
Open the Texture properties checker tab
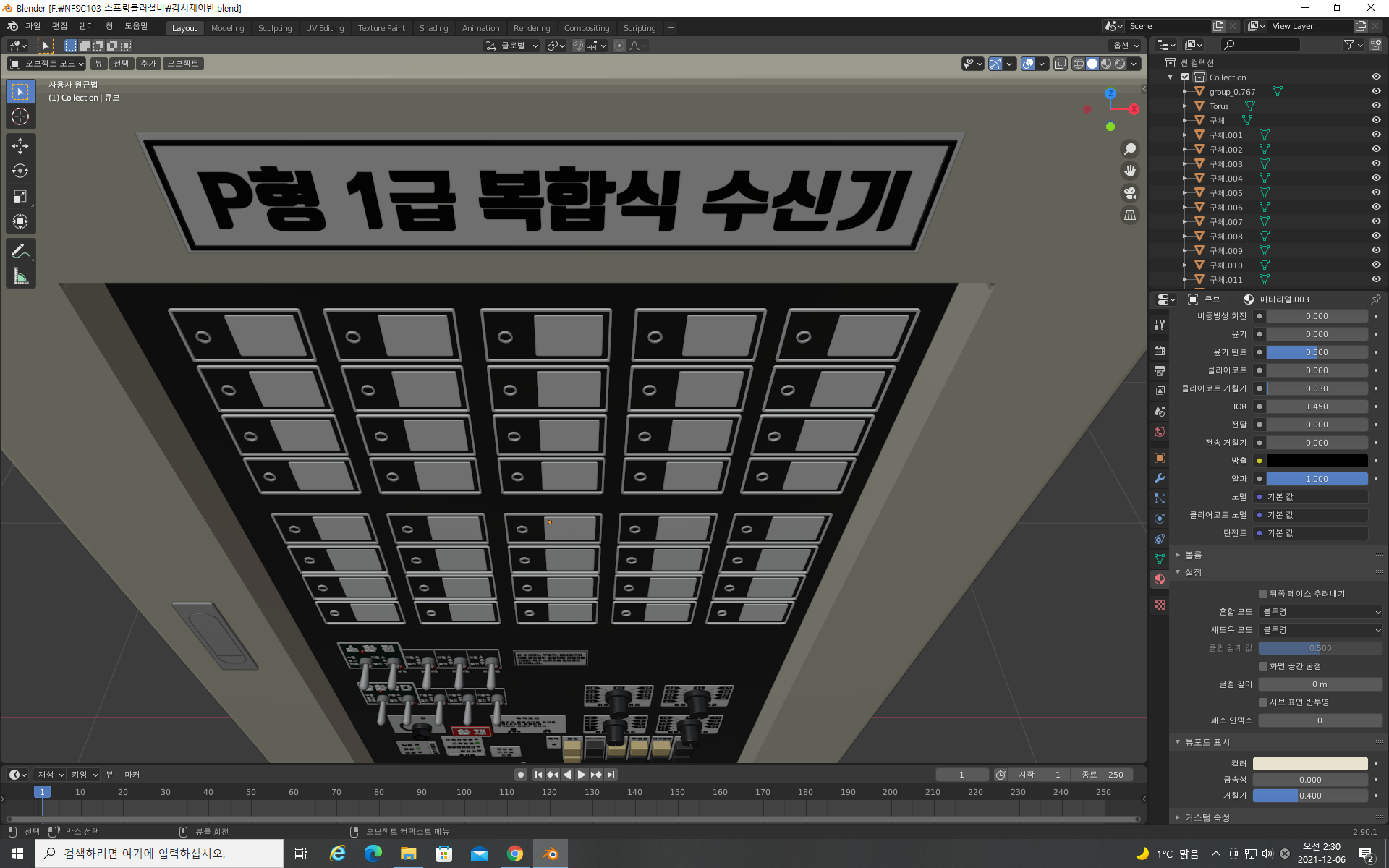[1160, 605]
